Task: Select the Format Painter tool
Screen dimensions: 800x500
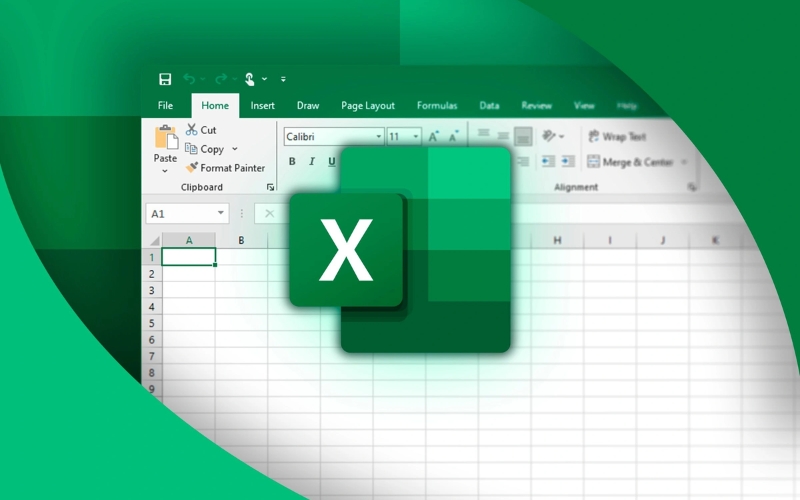Action: click(225, 168)
